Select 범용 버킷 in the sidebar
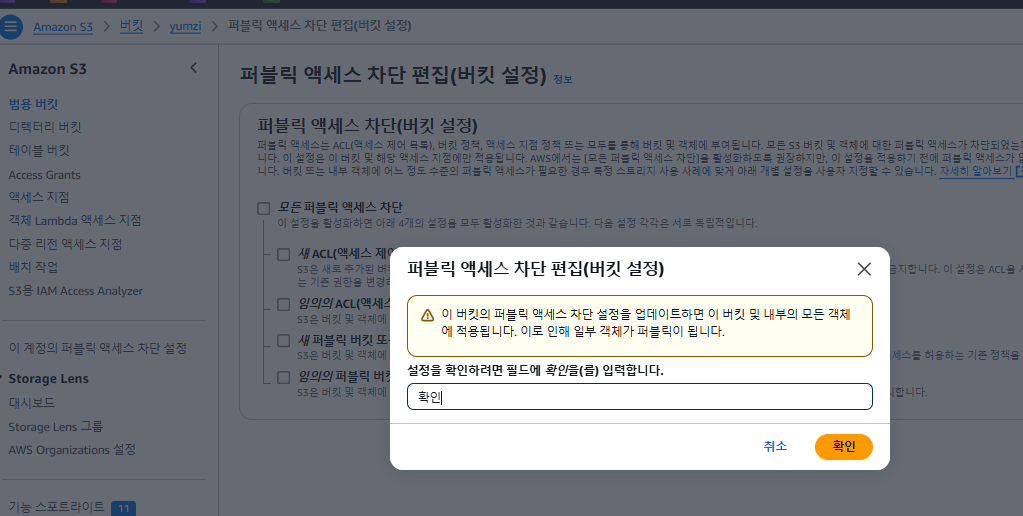The width and height of the screenshot is (1023, 516). coord(33,104)
